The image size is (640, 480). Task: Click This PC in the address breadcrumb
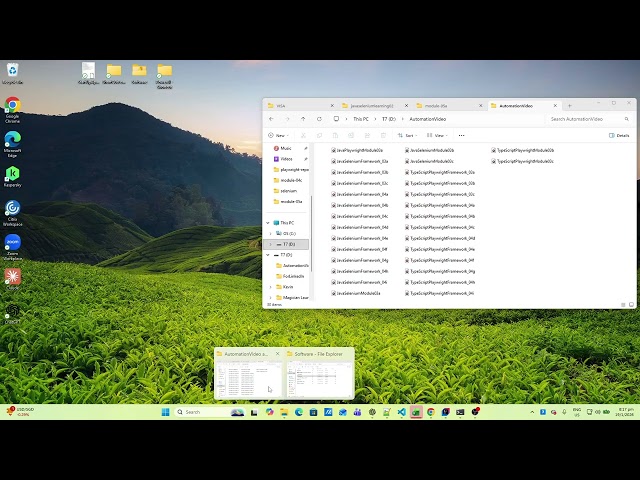pos(361,119)
